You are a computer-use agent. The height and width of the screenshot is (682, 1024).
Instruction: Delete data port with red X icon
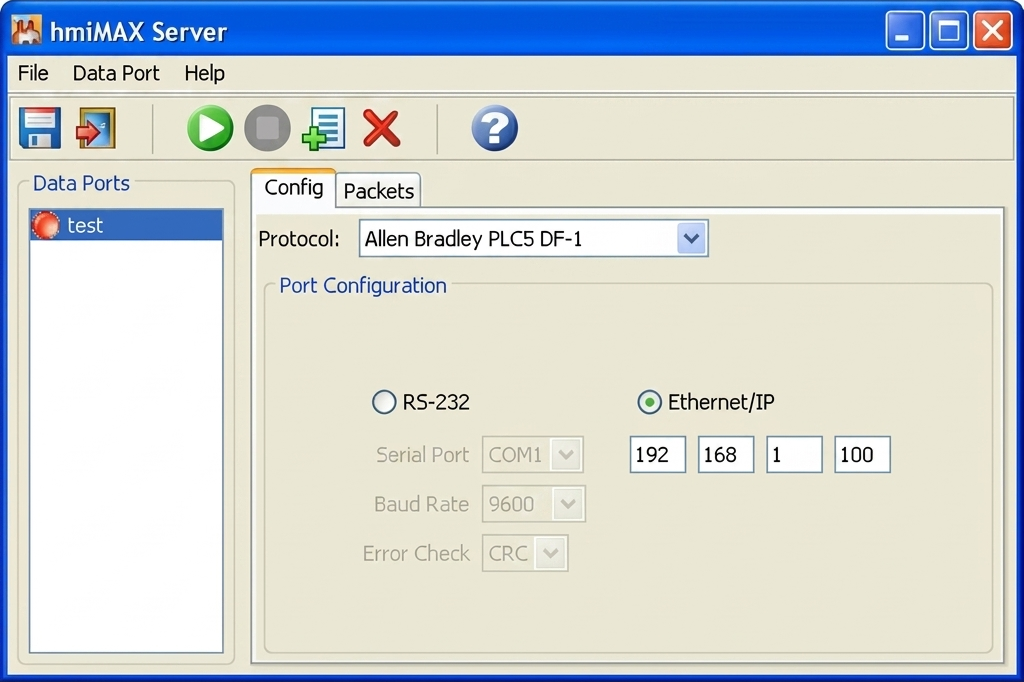click(x=381, y=128)
